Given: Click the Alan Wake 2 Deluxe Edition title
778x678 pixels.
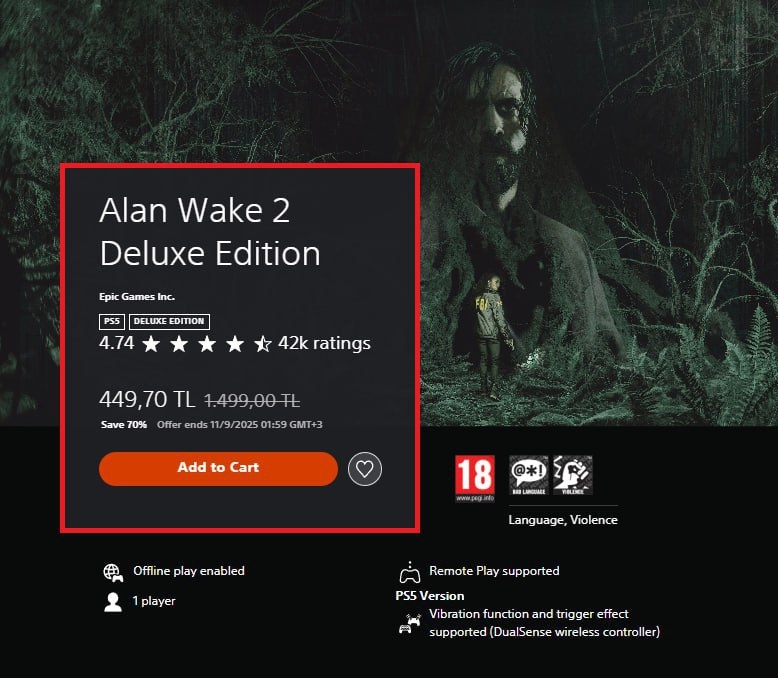Looking at the screenshot, I should (210, 232).
